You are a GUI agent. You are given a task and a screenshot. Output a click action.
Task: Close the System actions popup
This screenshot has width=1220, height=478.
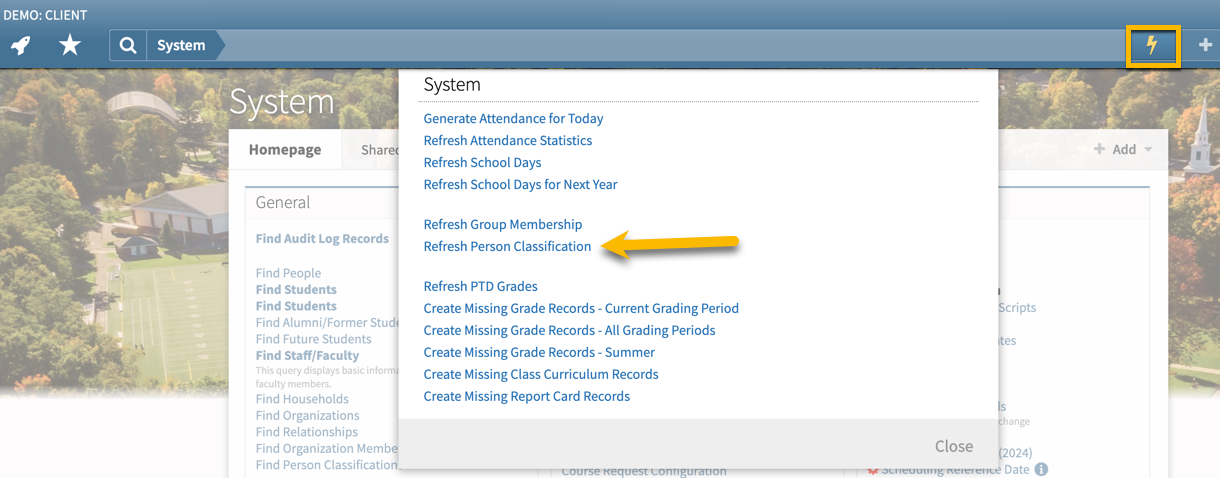click(x=953, y=446)
